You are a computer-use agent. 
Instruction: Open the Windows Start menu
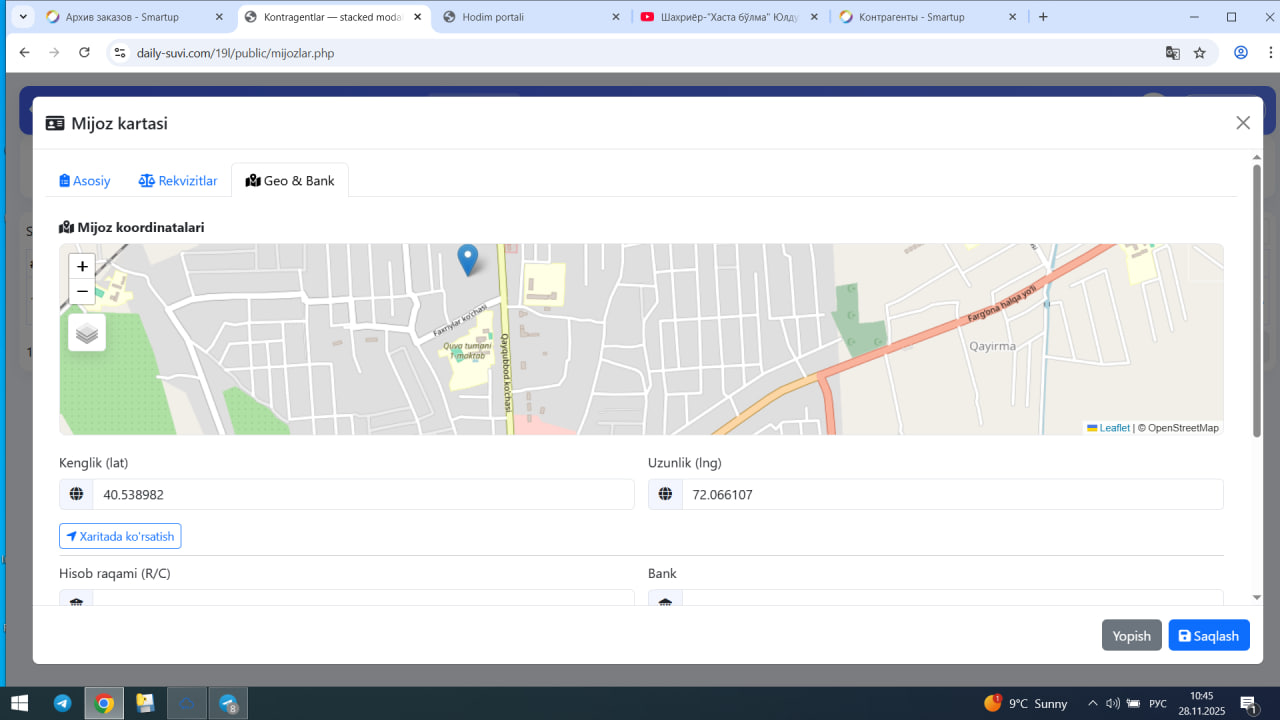pyautogui.click(x=19, y=703)
